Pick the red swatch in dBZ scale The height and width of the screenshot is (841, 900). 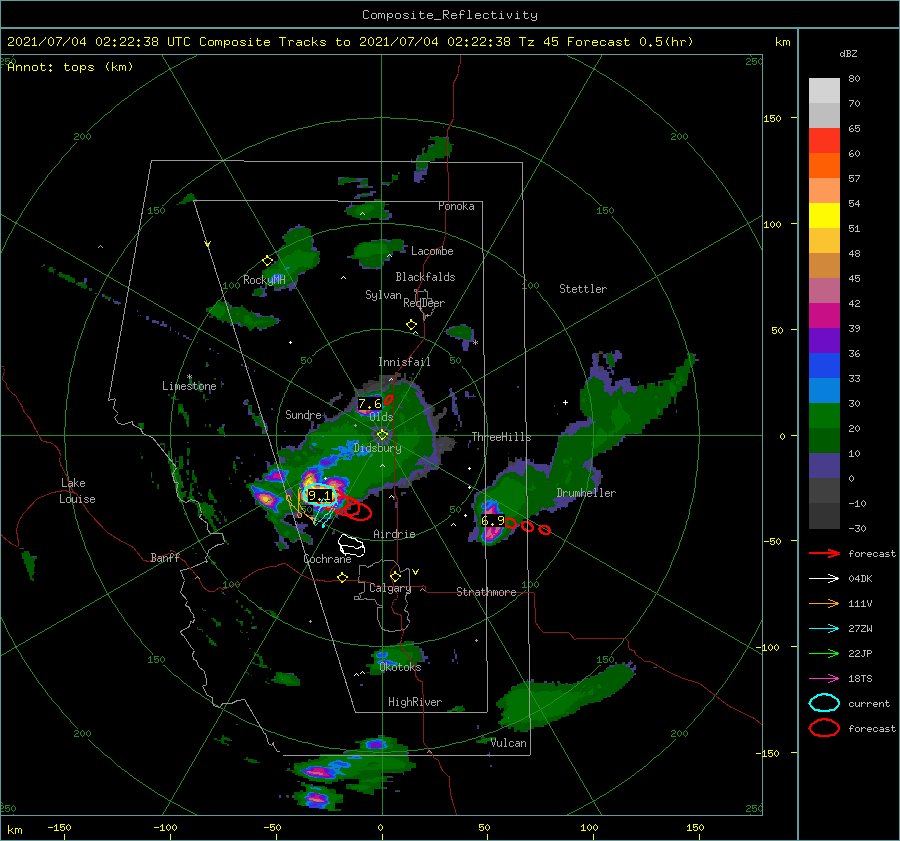pos(824,140)
